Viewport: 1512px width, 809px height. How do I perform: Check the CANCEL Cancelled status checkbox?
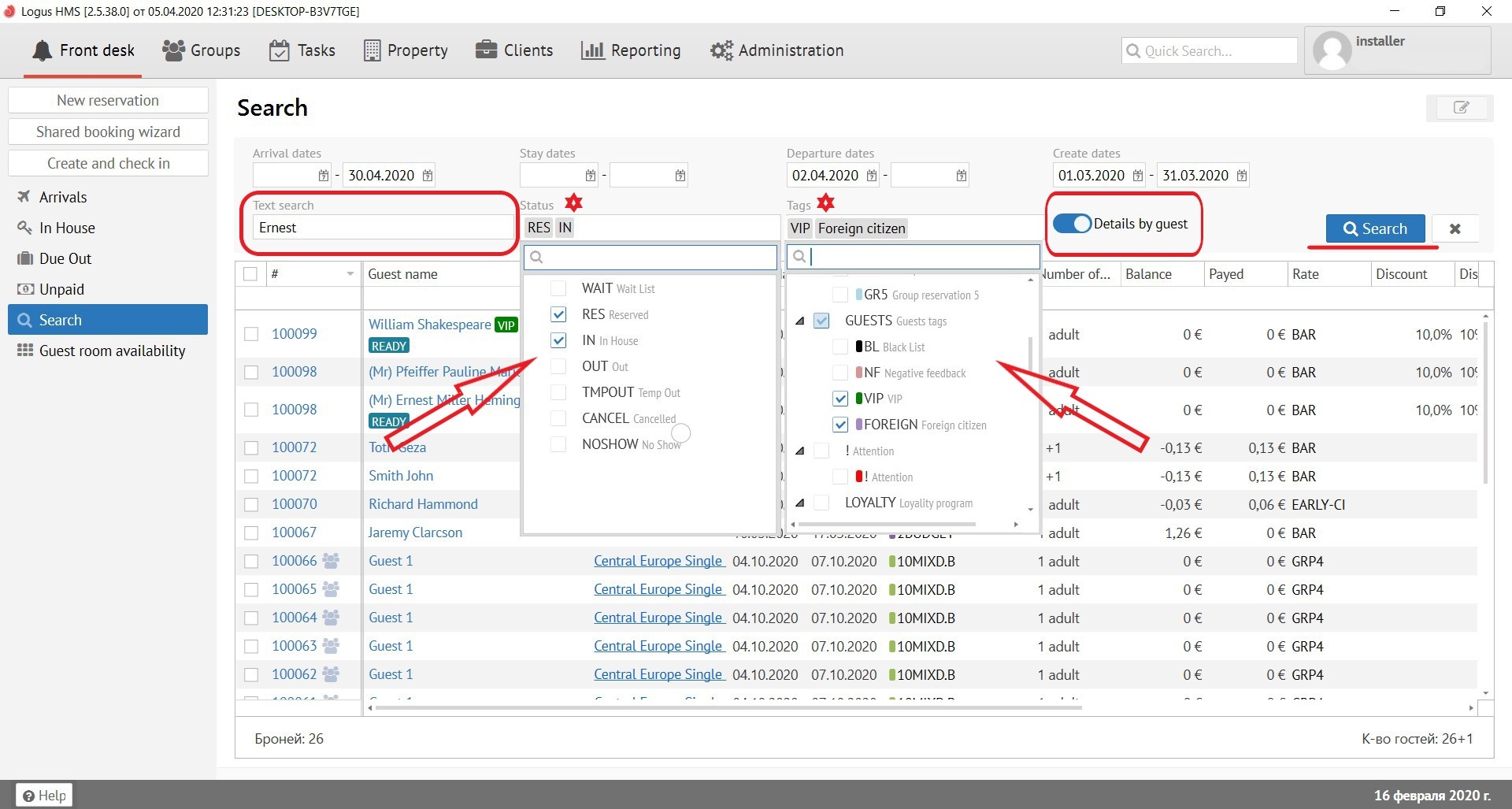click(x=558, y=418)
